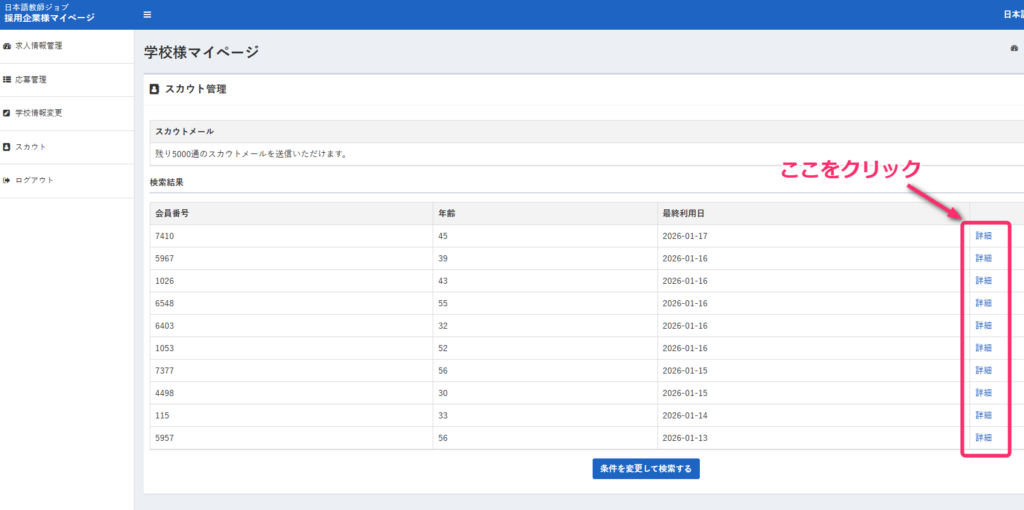Open 応募管理 from the sidebar menu
This screenshot has width=1024, height=510.
[31, 79]
